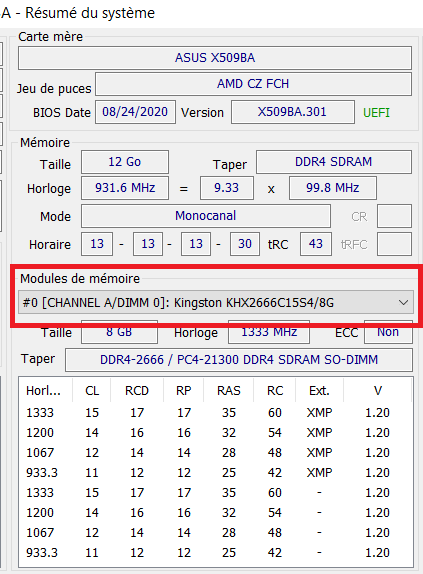Image resolution: width=423 pixels, height=574 pixels.
Task: Click the empty CR field
Action: click(394, 216)
